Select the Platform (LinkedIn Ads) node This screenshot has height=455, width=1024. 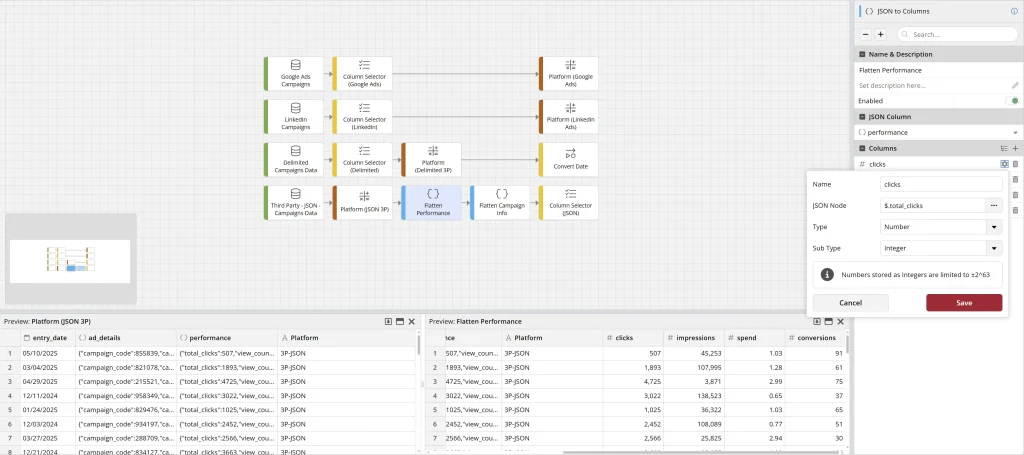tap(569, 116)
